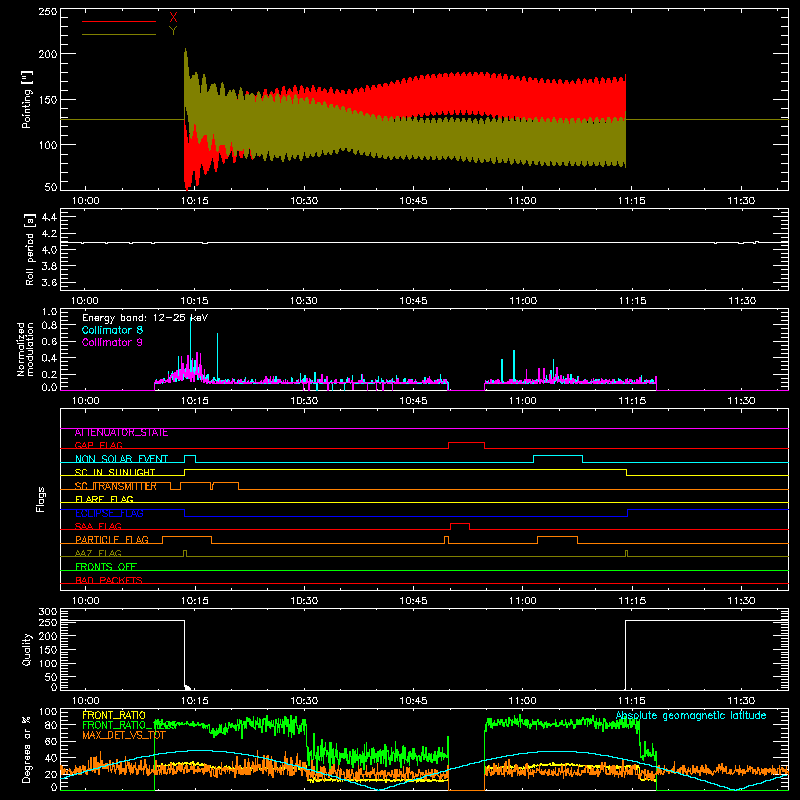Click the GAP_FLAG label
Image resolution: width=800 pixels, height=800 pixels.
tap(98, 445)
